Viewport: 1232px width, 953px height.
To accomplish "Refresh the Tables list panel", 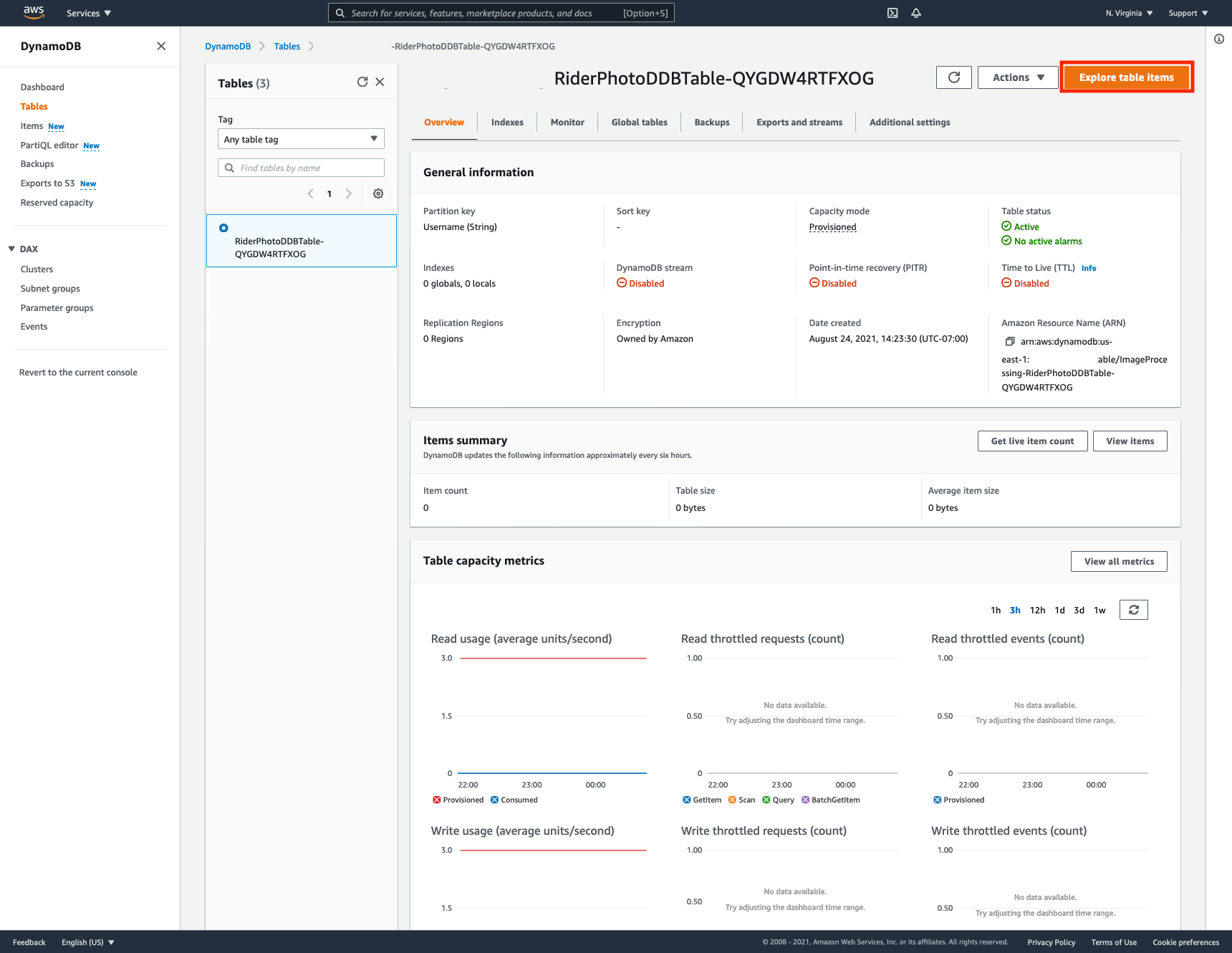I will coord(362,82).
